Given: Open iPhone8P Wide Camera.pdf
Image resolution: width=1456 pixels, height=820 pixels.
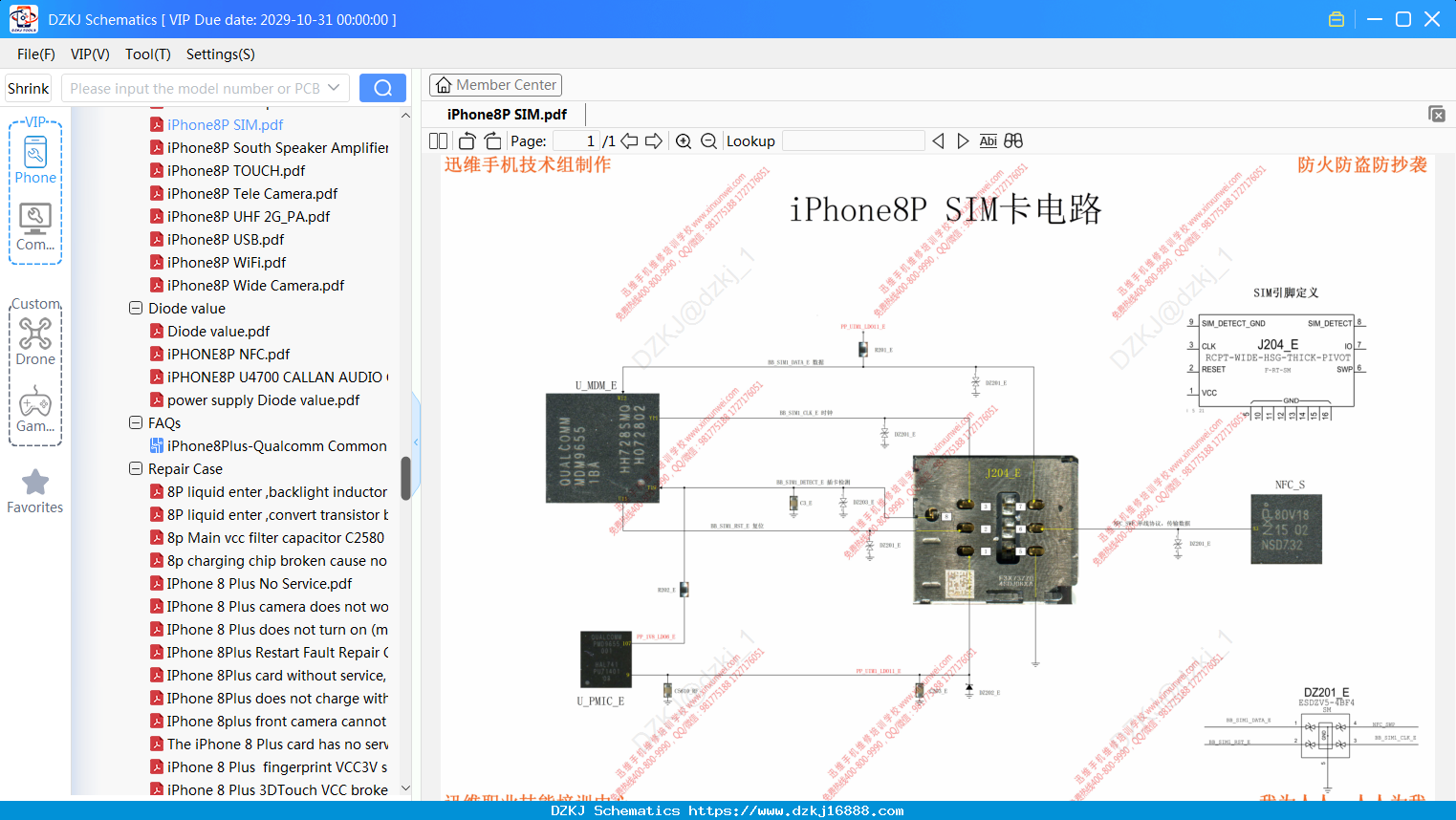Looking at the screenshot, I should (255, 286).
